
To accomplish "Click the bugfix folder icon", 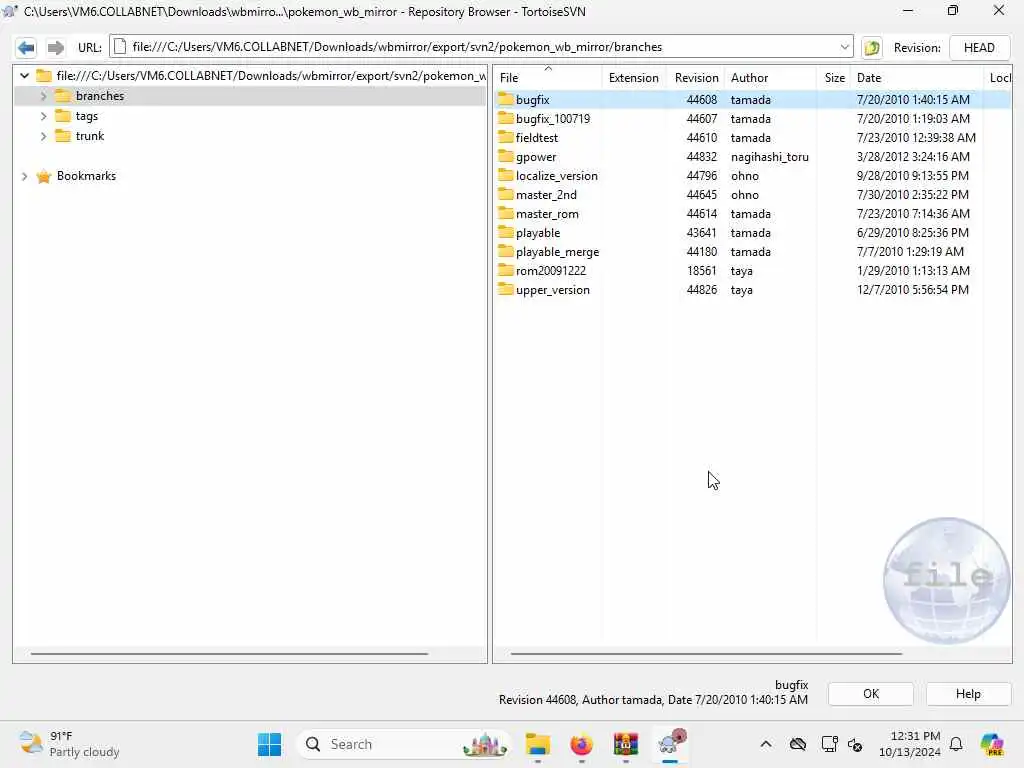I will coord(505,99).
